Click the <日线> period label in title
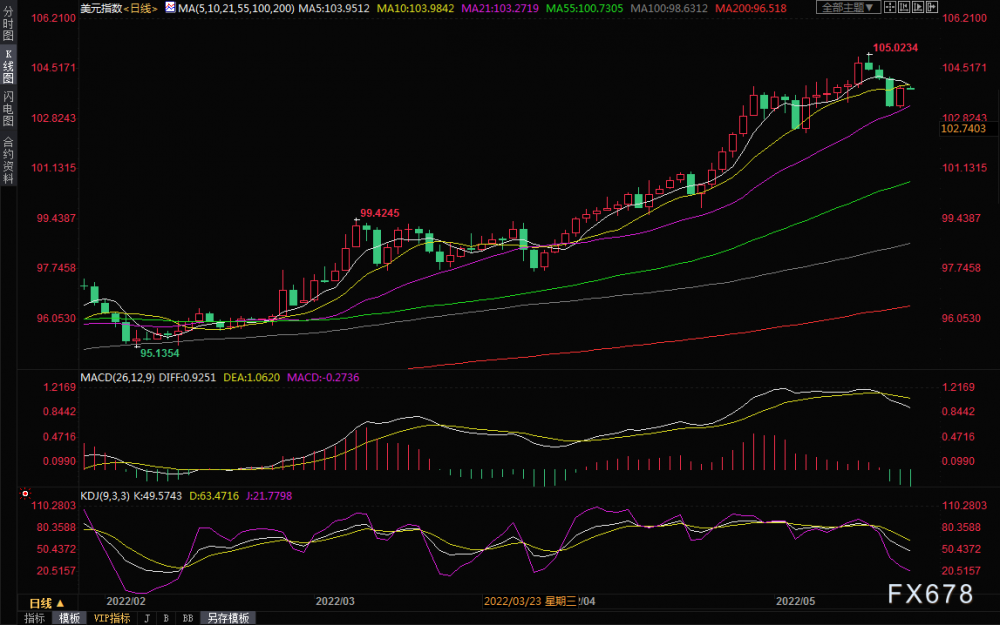This screenshot has height=625, width=1000. (140, 8)
